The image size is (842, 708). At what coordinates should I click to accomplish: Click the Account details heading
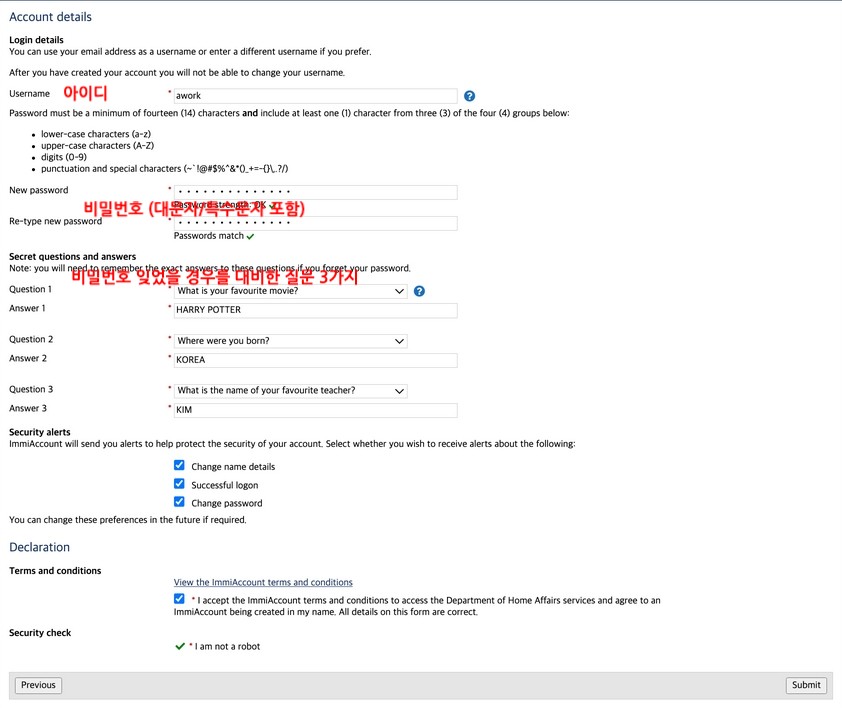tap(50, 17)
